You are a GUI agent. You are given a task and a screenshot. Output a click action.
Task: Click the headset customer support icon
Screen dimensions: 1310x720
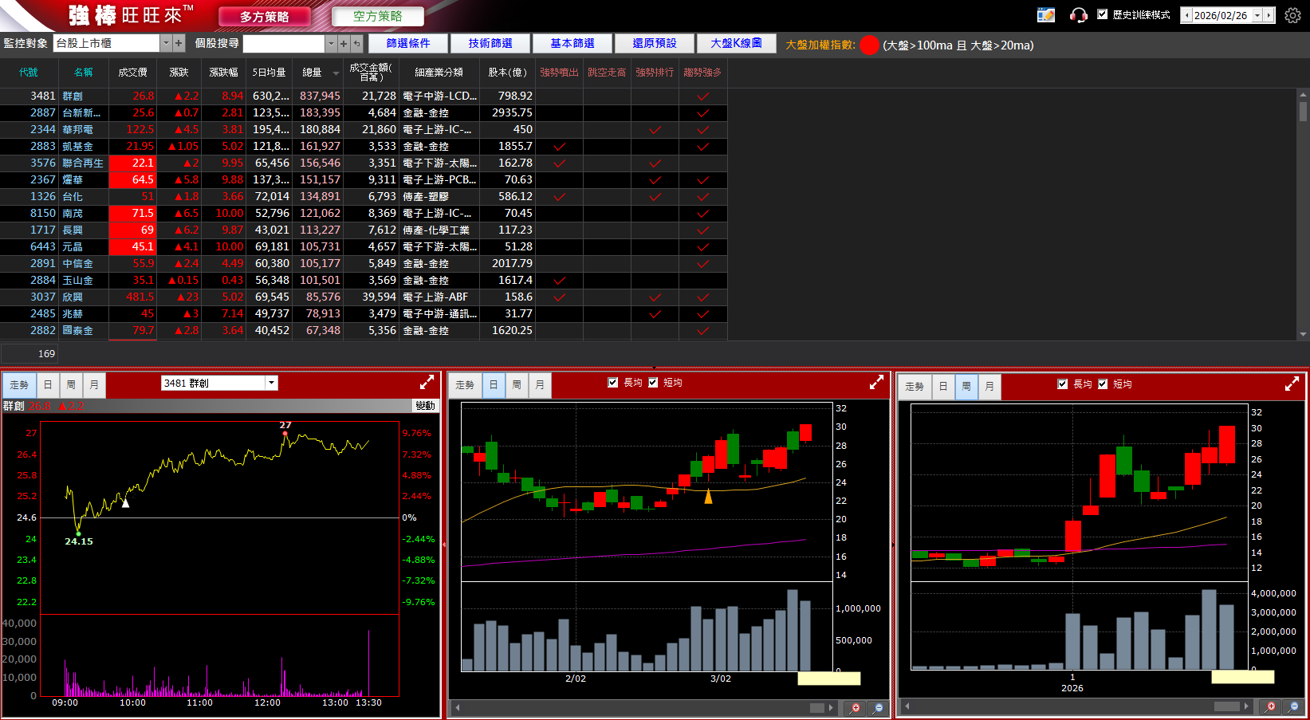[x=1078, y=15]
